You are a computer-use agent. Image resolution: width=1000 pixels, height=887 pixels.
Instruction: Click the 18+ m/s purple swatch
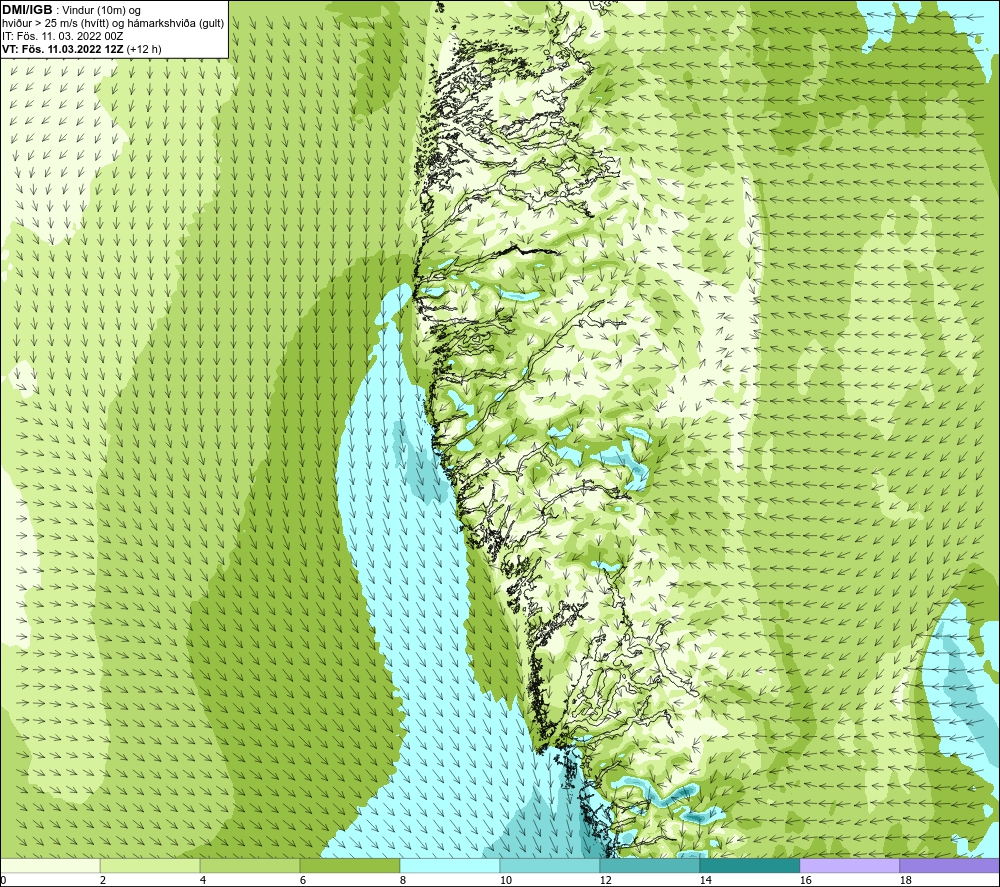click(x=950, y=866)
